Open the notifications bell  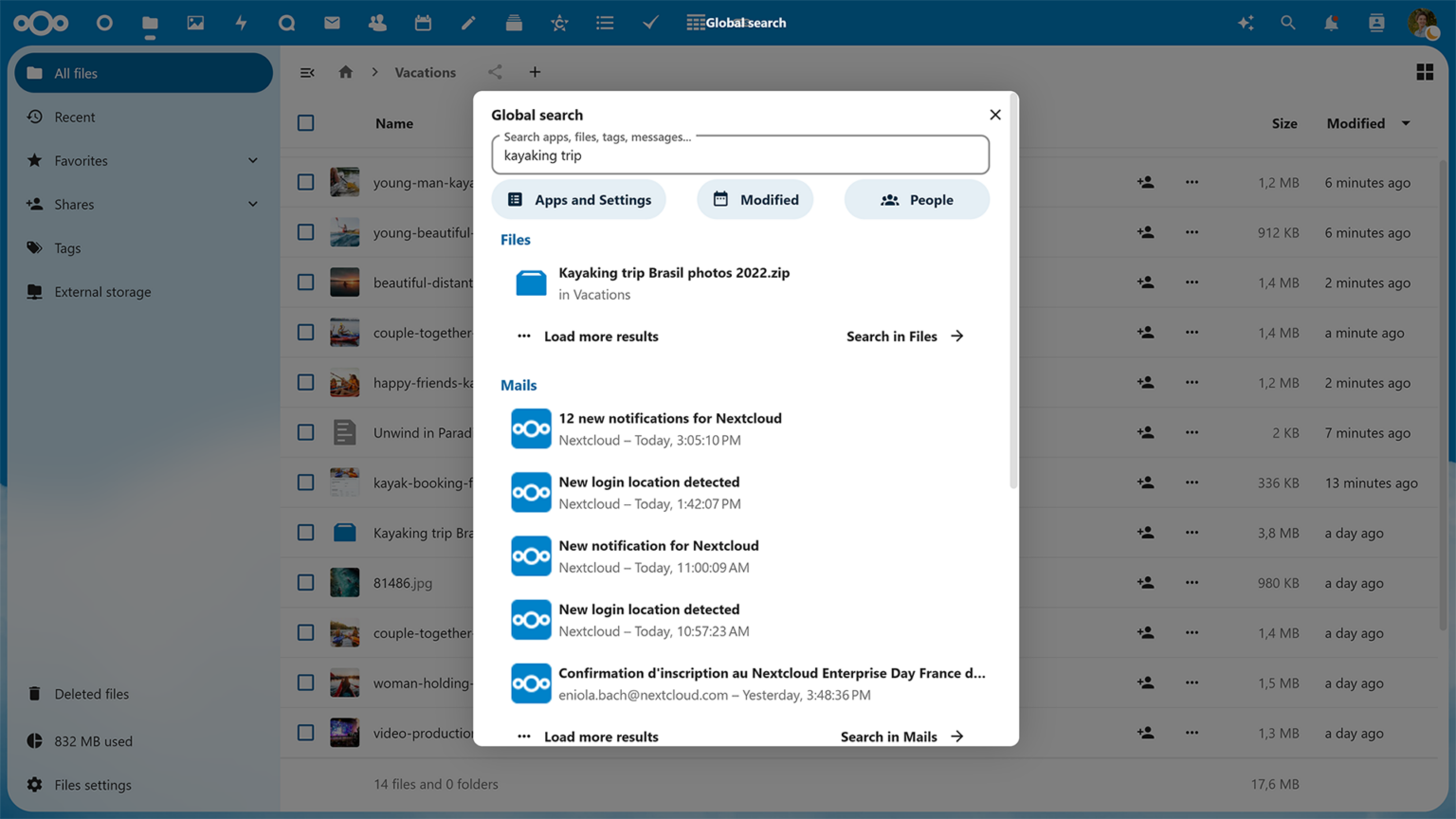[x=1331, y=23]
